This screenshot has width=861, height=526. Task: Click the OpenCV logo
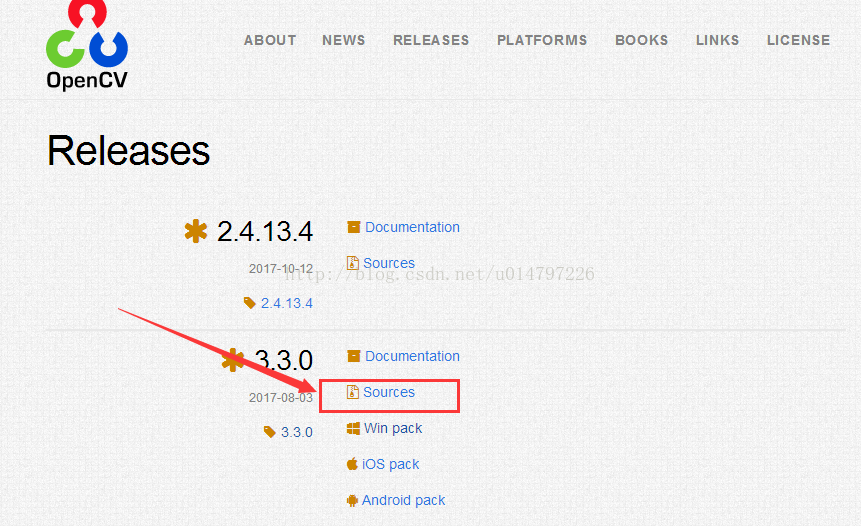coord(87,45)
